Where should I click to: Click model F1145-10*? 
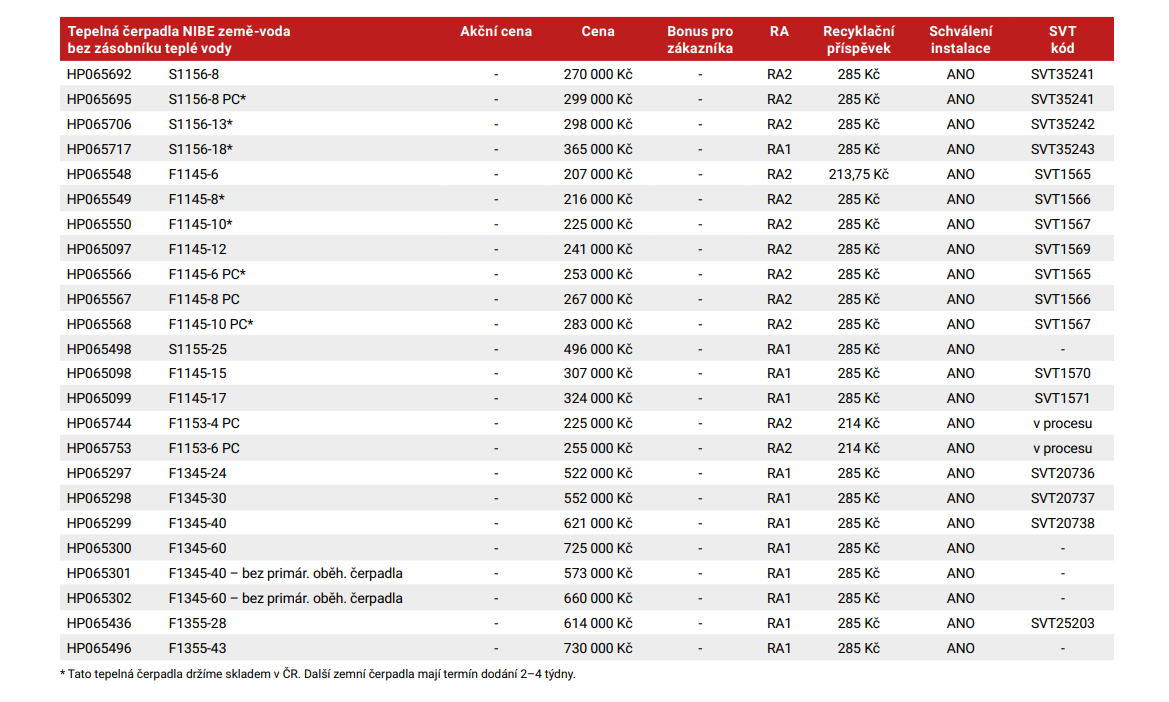(201, 224)
